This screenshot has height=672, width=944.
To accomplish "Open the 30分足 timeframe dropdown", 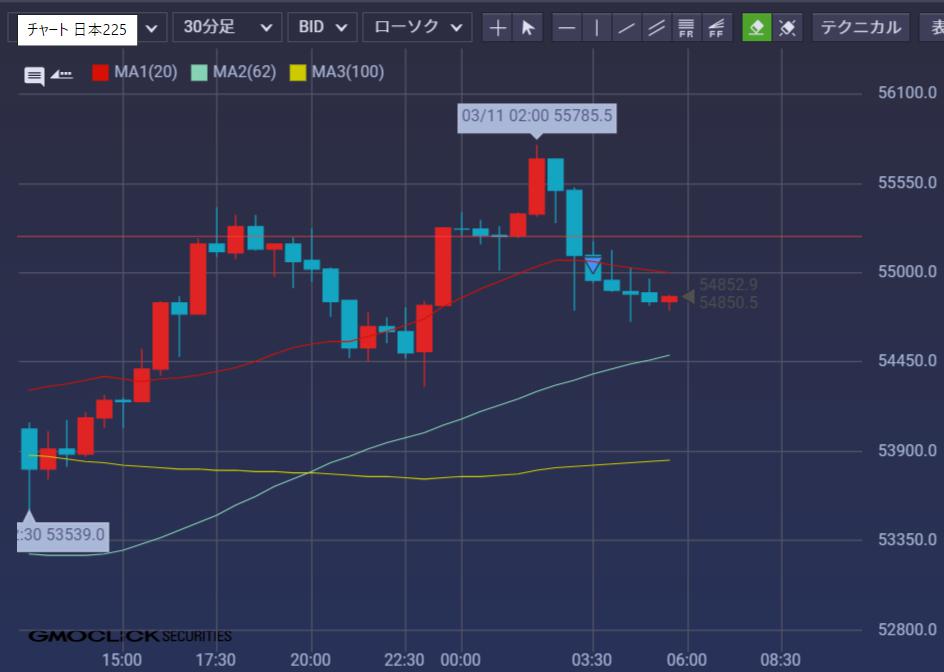I will tap(226, 28).
